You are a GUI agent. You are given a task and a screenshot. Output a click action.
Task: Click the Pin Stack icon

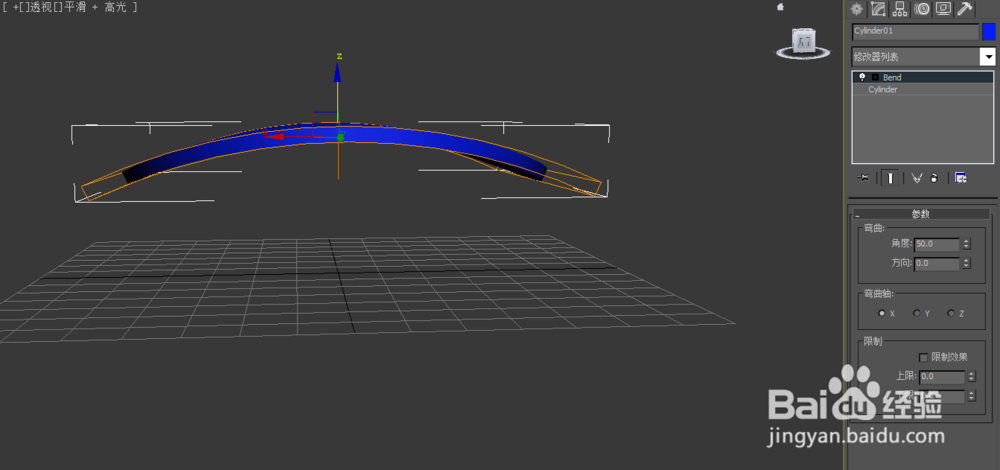click(x=864, y=178)
